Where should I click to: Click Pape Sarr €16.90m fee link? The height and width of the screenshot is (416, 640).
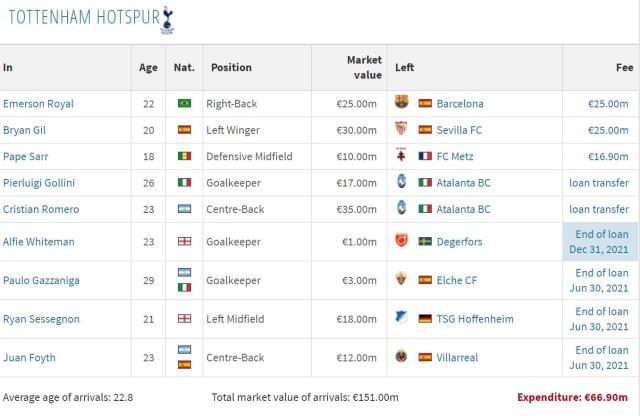[x=609, y=157]
